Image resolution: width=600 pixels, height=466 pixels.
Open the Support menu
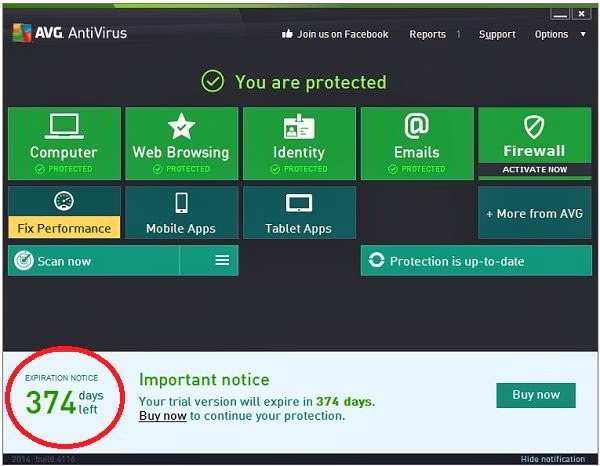pos(497,34)
